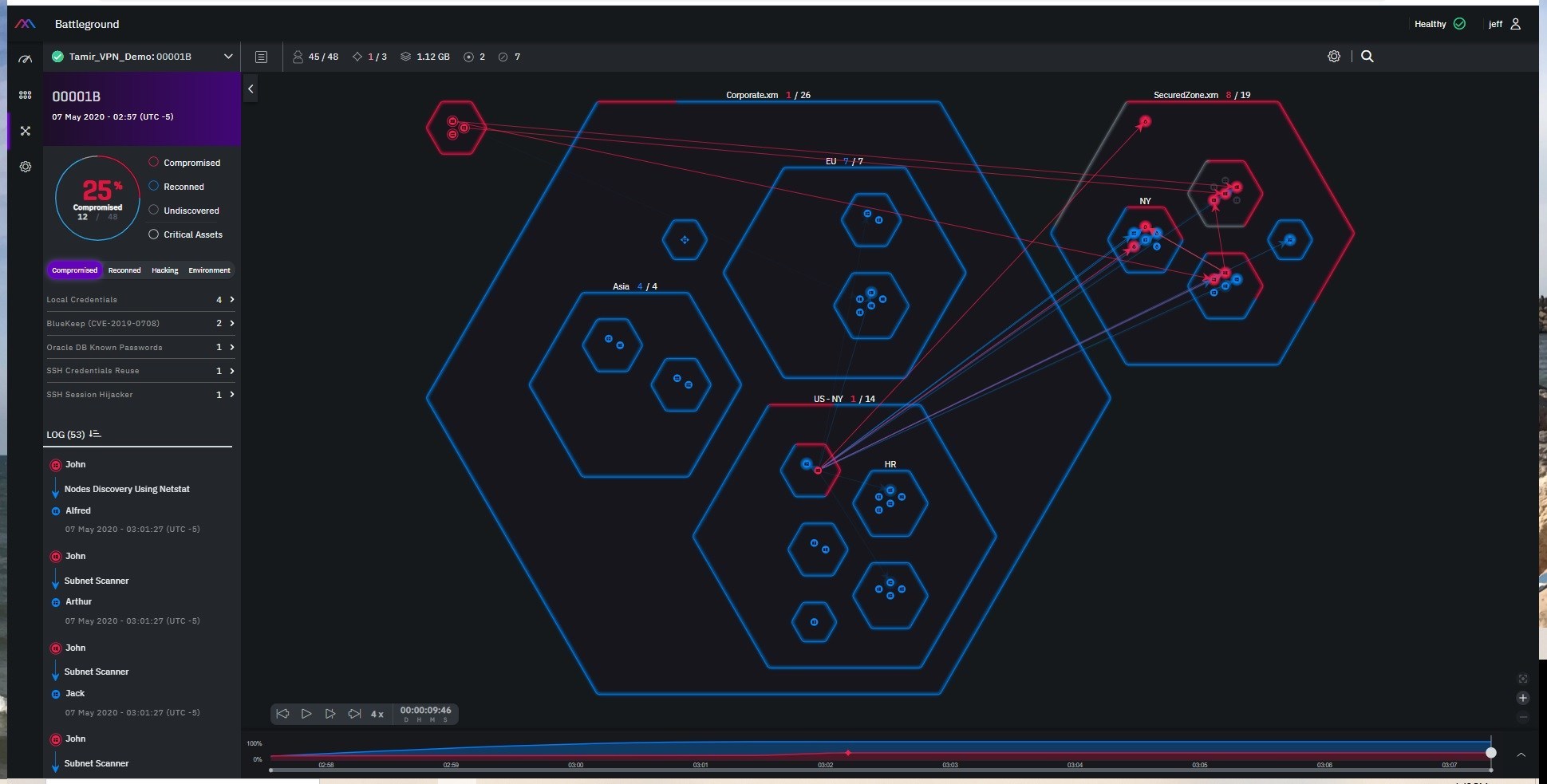
Task: Switch to the Hacking tab
Action: click(164, 270)
